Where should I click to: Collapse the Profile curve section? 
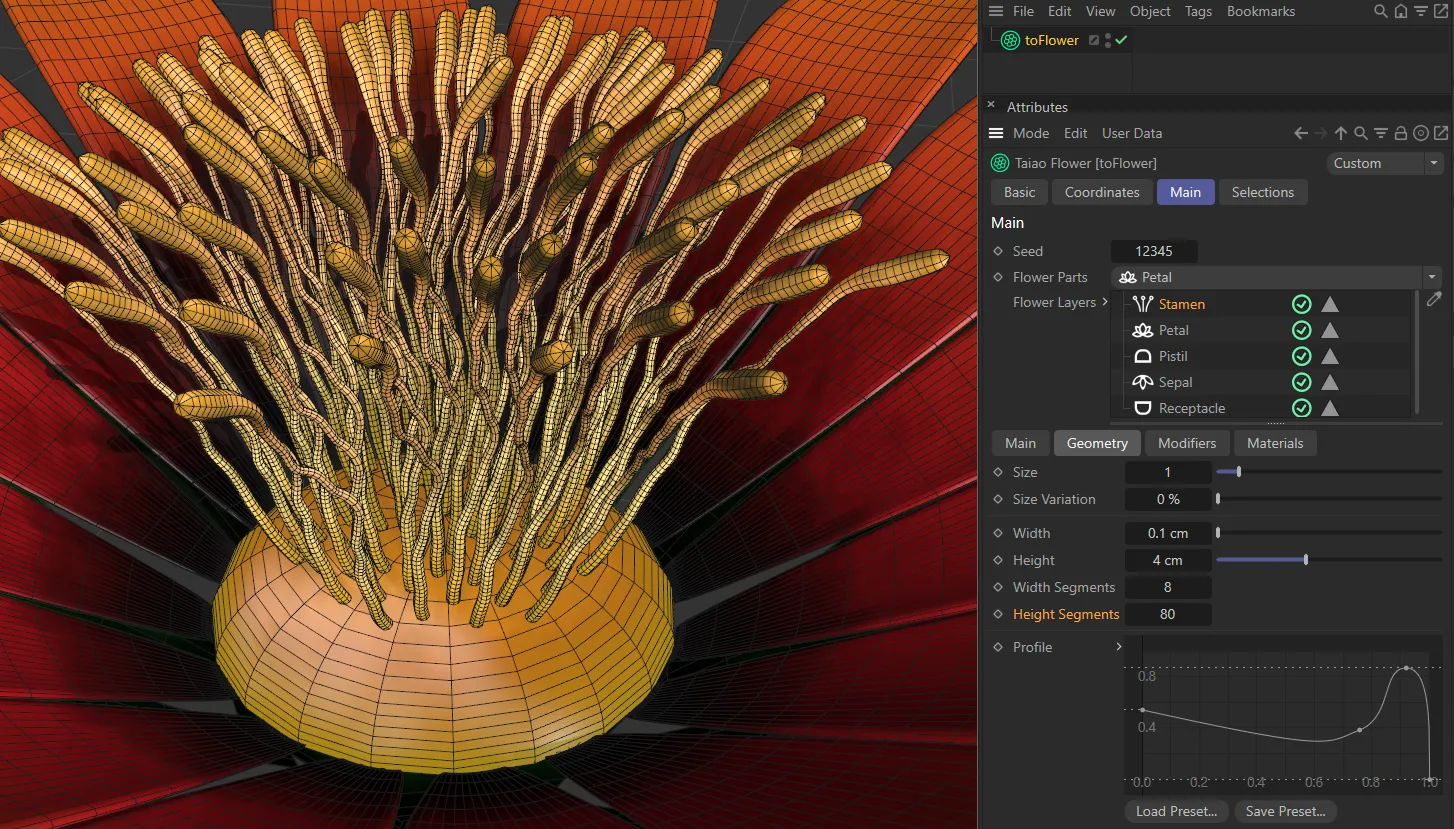point(1118,647)
